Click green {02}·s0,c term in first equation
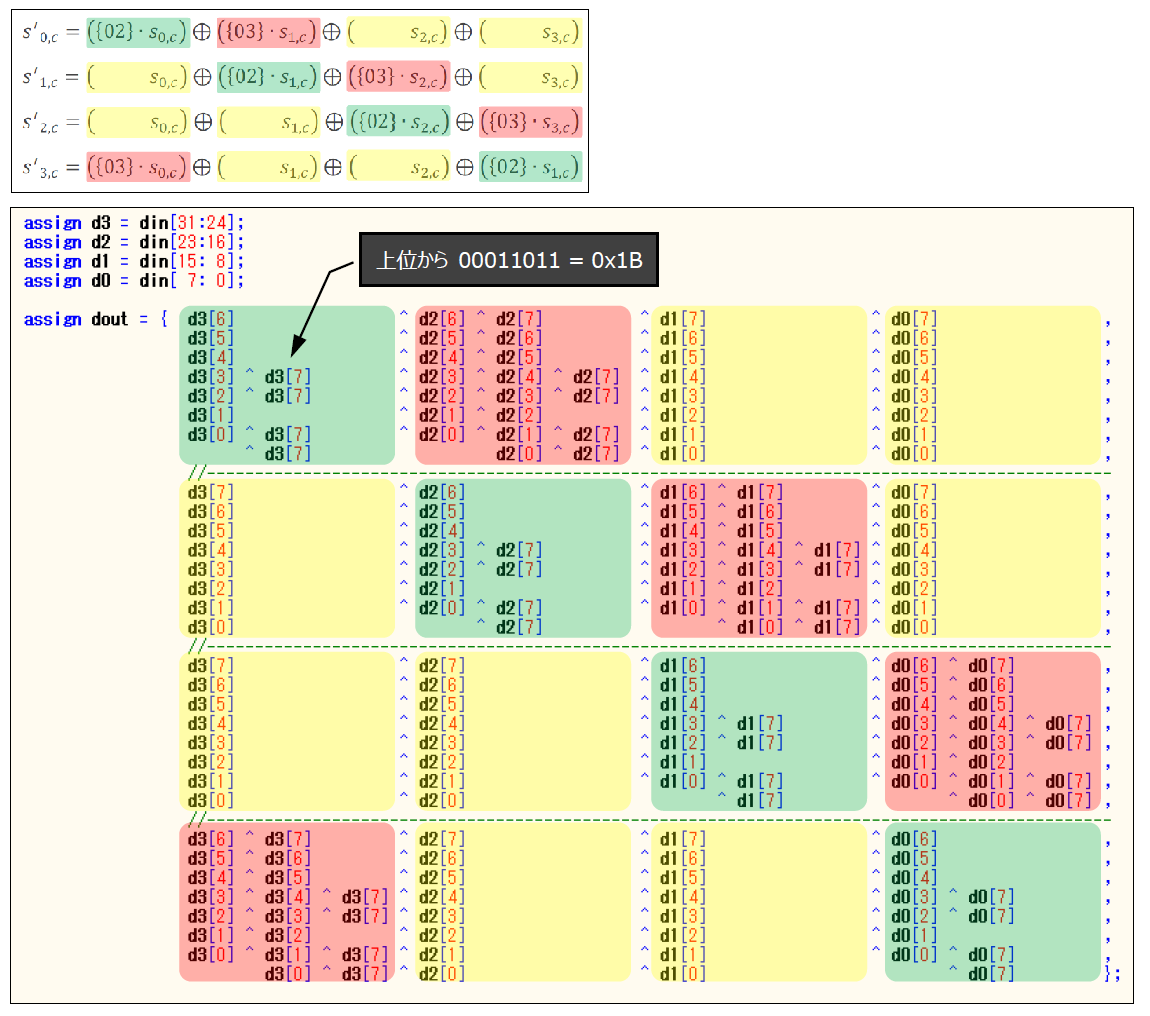1150x1016 pixels. coord(137,33)
